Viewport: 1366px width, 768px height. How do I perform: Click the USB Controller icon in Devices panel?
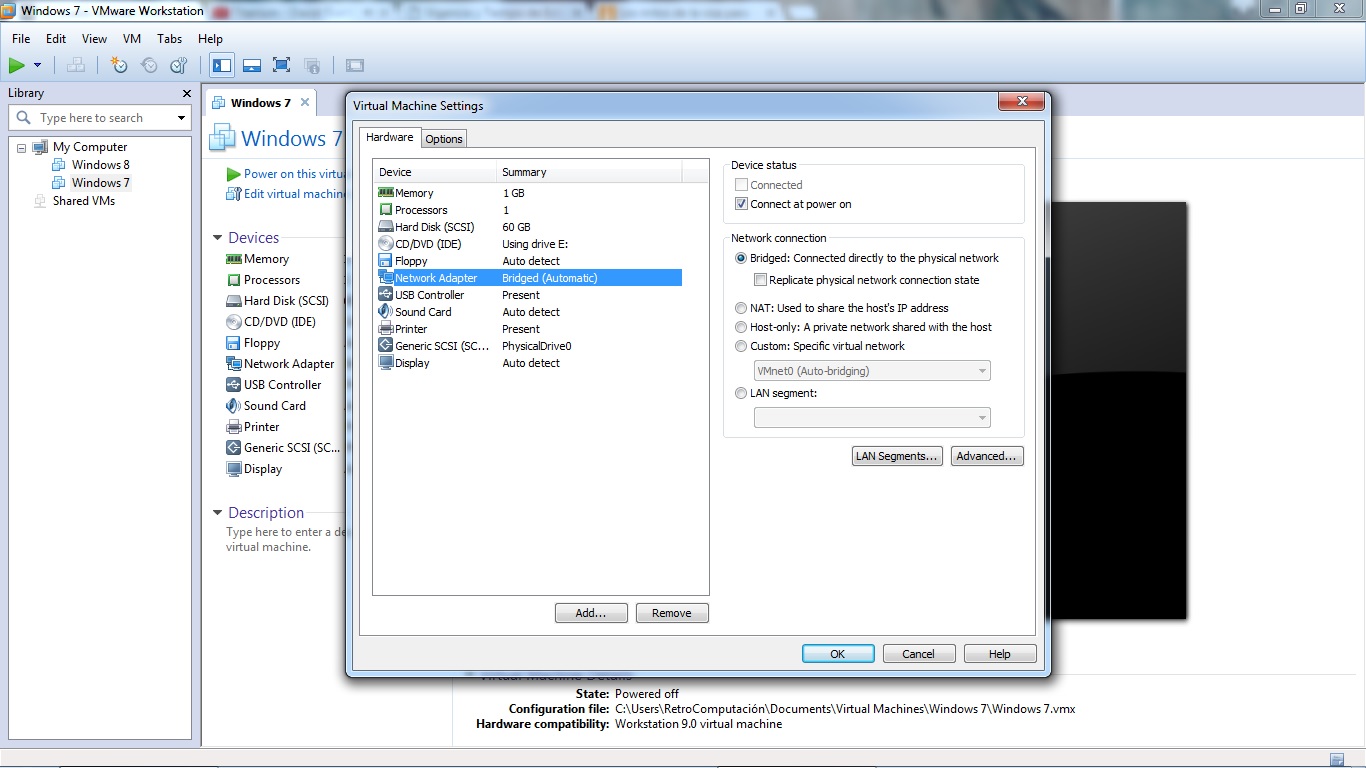[234, 385]
